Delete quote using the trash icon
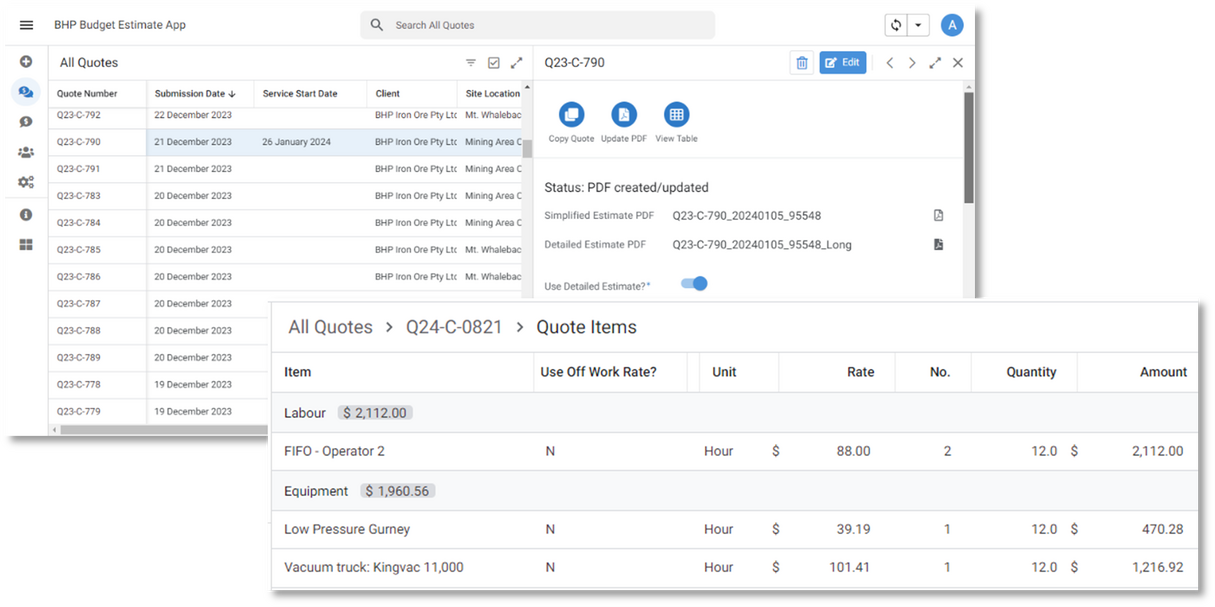1215x607 pixels. point(801,63)
